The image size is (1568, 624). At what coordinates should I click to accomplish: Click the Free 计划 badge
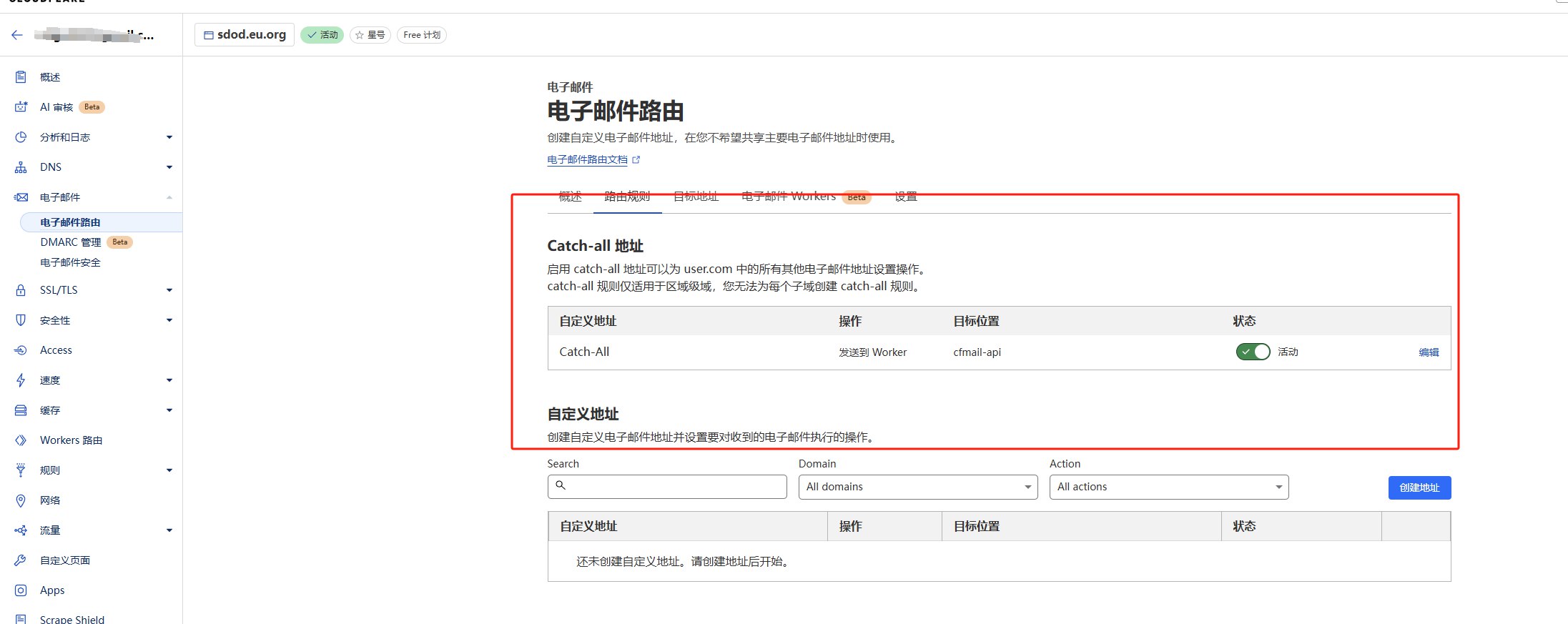[422, 34]
